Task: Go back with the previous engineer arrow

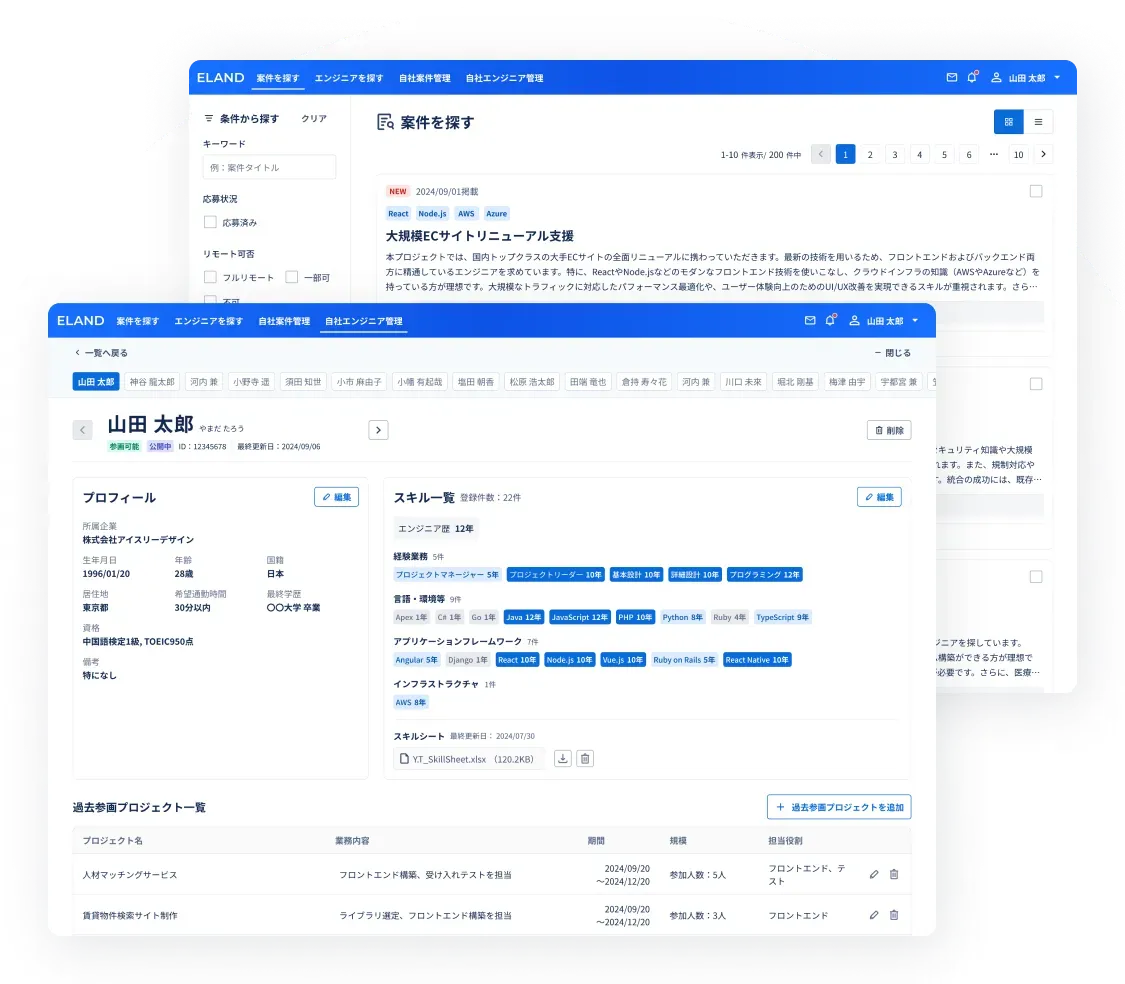Action: coord(82,429)
